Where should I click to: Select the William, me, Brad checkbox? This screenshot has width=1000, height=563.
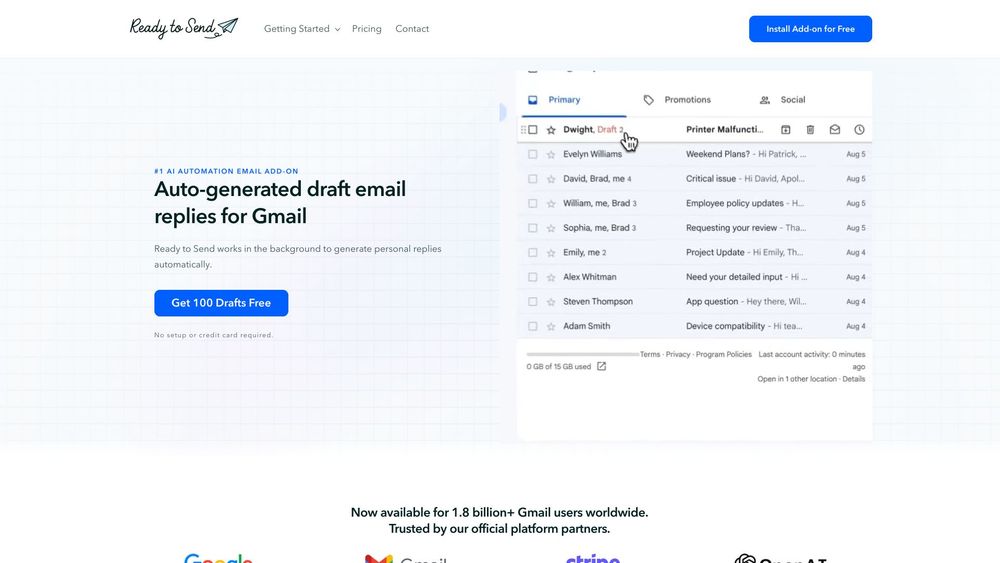coord(533,203)
